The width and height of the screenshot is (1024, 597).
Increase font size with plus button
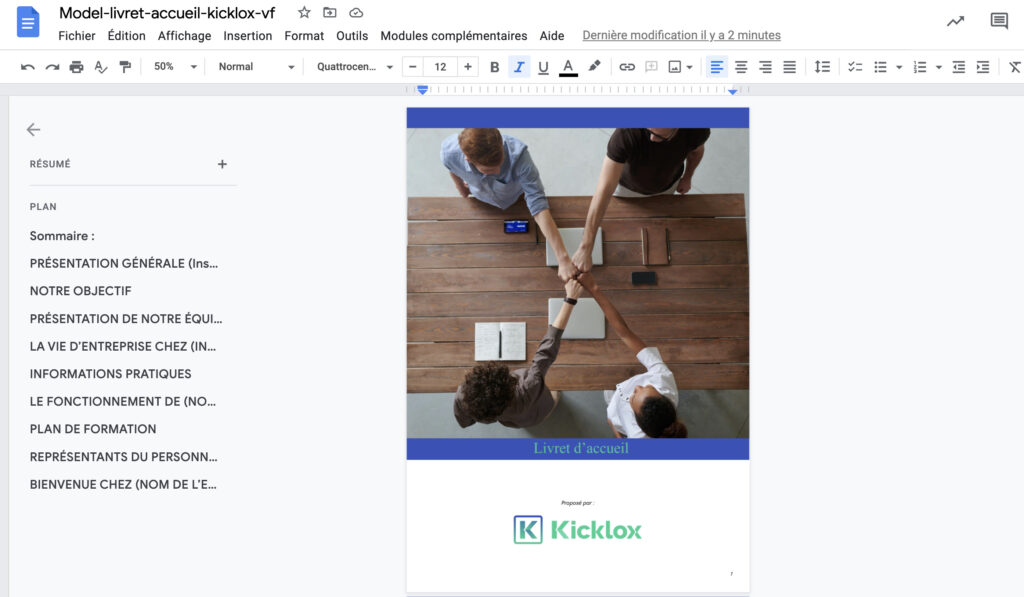468,67
